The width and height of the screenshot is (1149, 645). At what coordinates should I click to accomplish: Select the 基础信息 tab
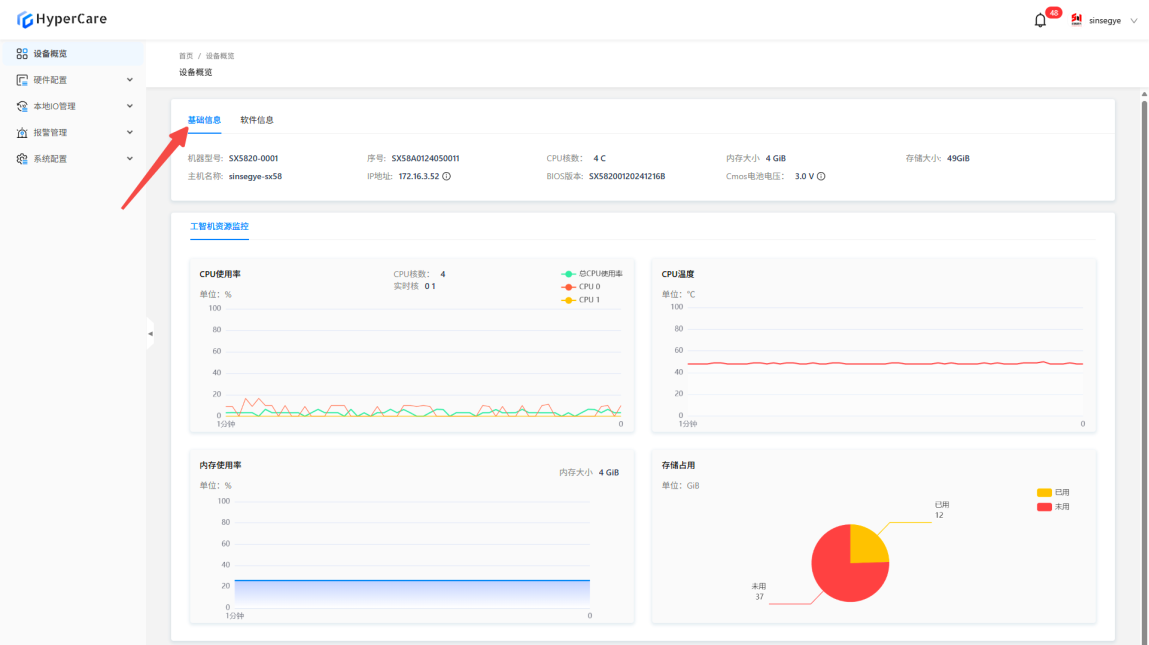[204, 120]
